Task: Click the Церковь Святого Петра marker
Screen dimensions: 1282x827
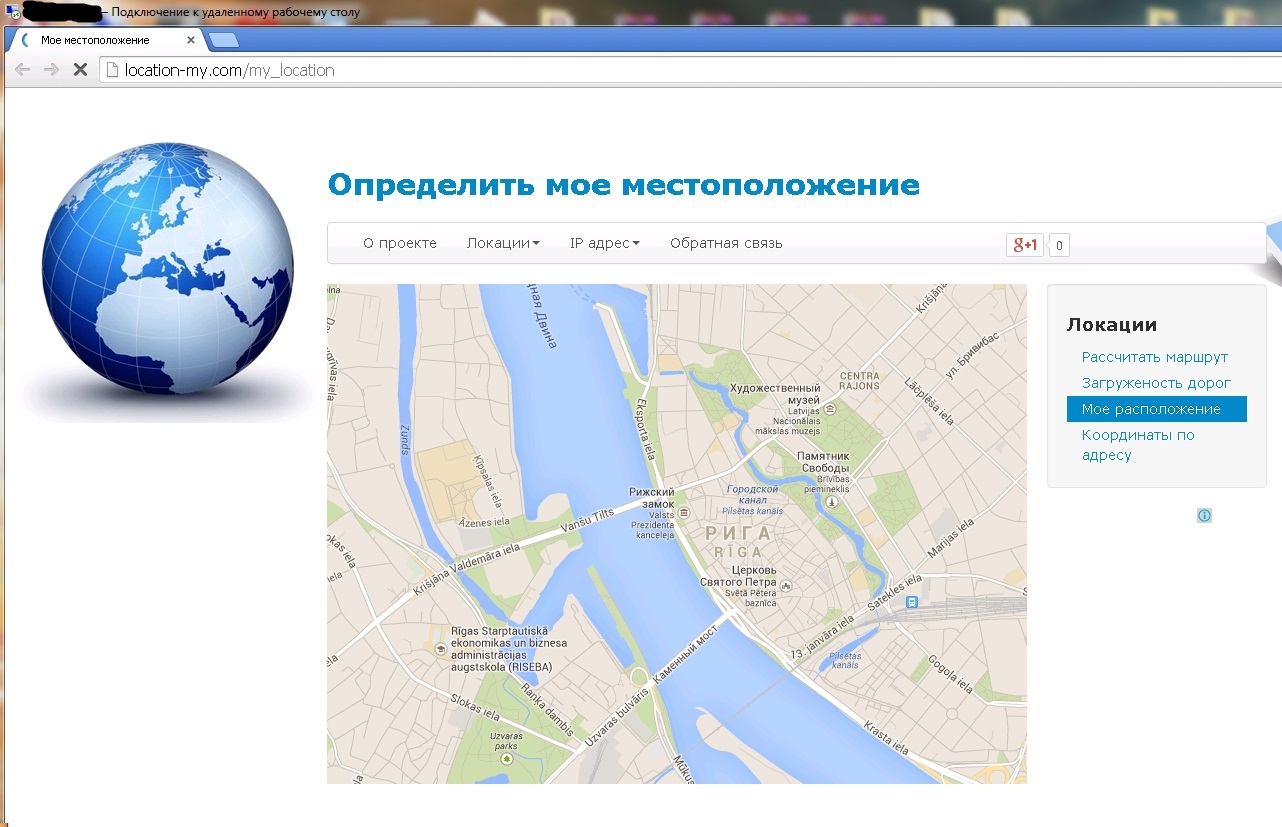Action: (787, 585)
